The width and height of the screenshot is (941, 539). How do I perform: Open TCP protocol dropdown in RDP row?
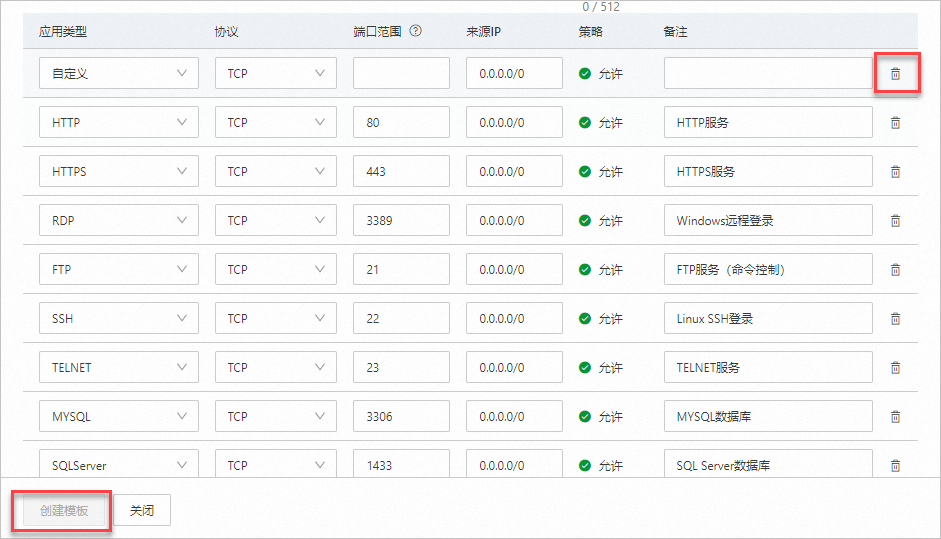(276, 220)
